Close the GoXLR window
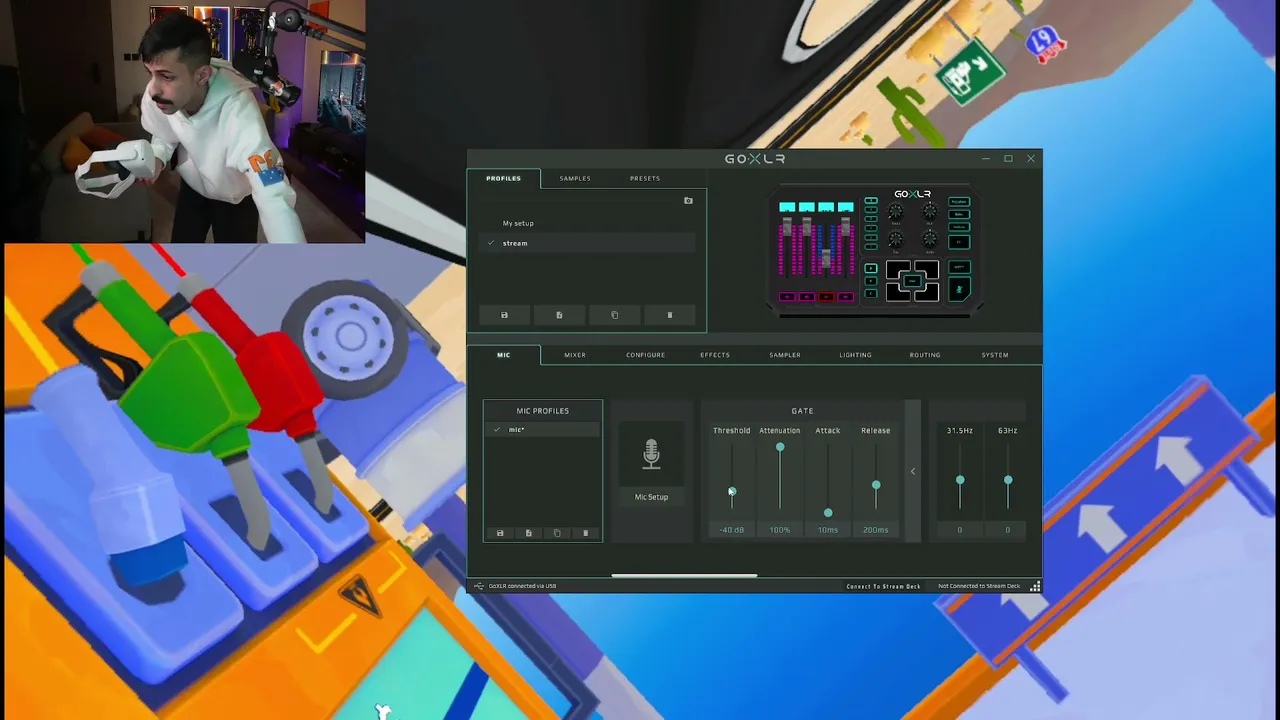This screenshot has width=1280, height=720. (1031, 159)
